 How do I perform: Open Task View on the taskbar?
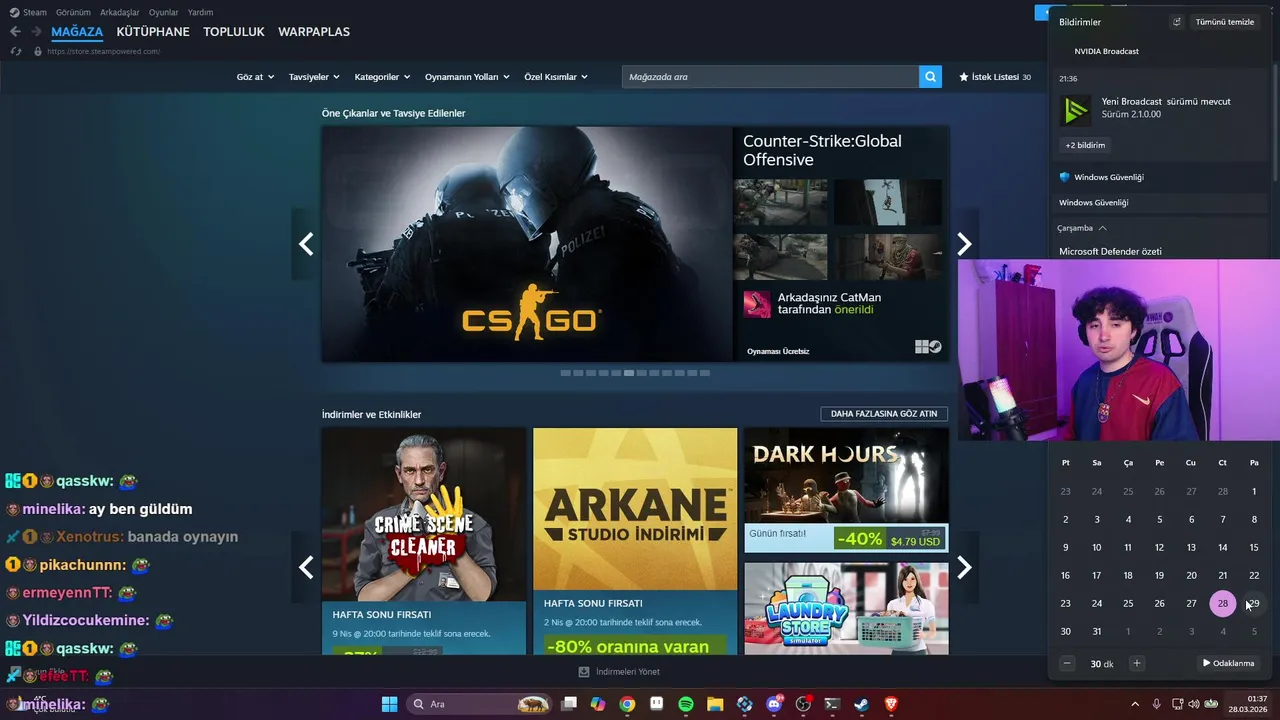pyautogui.click(x=568, y=704)
